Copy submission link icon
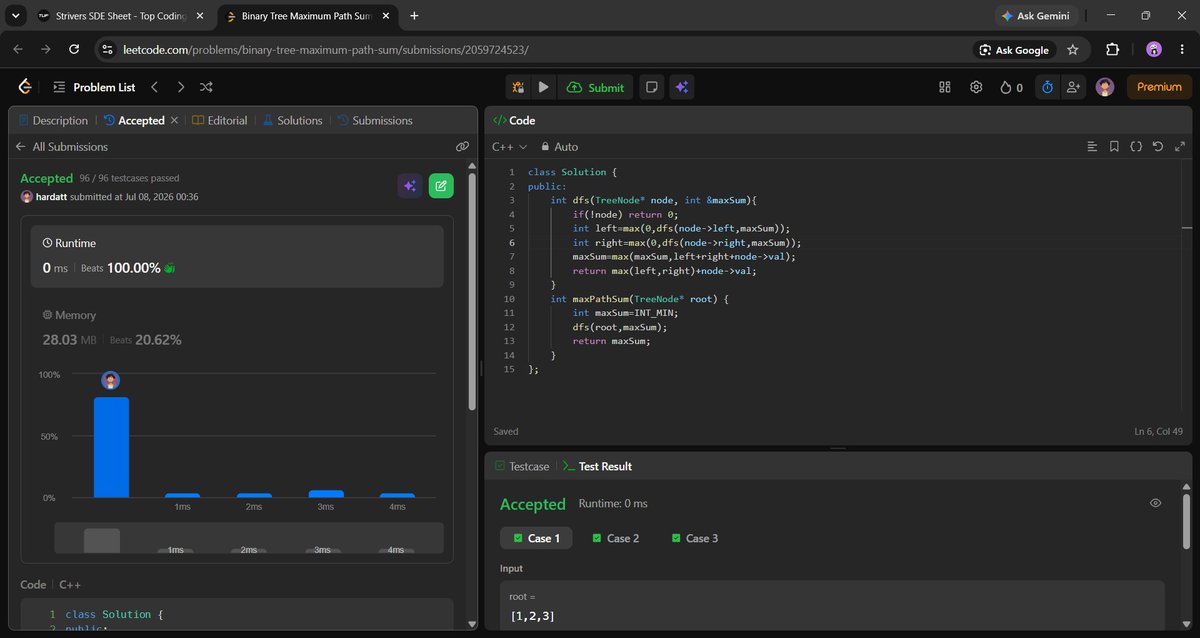 click(x=462, y=146)
